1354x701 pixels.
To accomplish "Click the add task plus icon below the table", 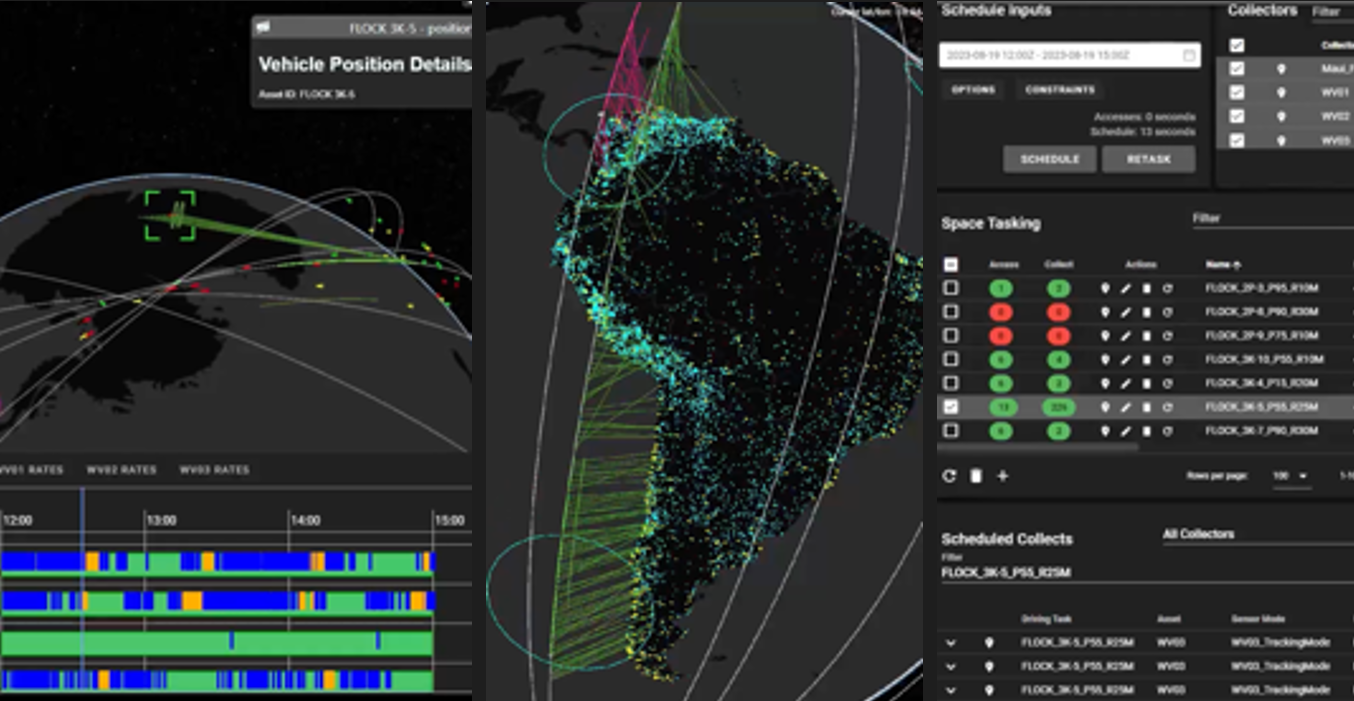I will (1002, 476).
